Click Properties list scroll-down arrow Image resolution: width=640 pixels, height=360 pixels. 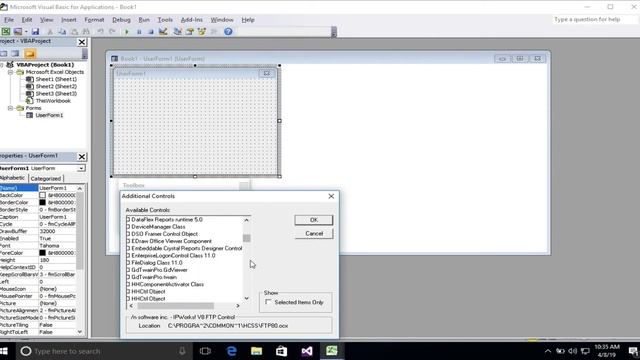pyautogui.click(x=80, y=332)
